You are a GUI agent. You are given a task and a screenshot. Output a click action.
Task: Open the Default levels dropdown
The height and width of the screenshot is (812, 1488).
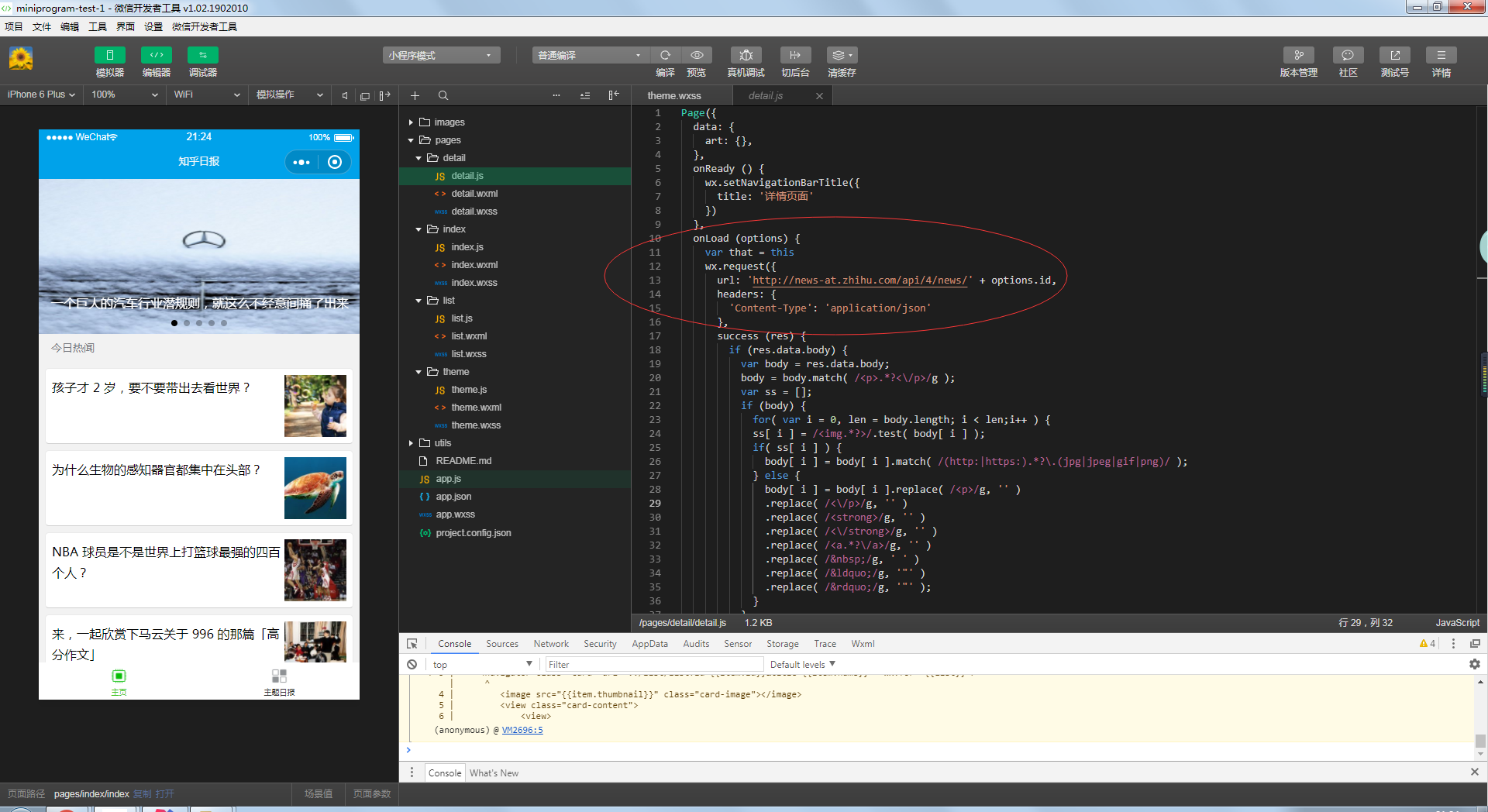coord(802,664)
